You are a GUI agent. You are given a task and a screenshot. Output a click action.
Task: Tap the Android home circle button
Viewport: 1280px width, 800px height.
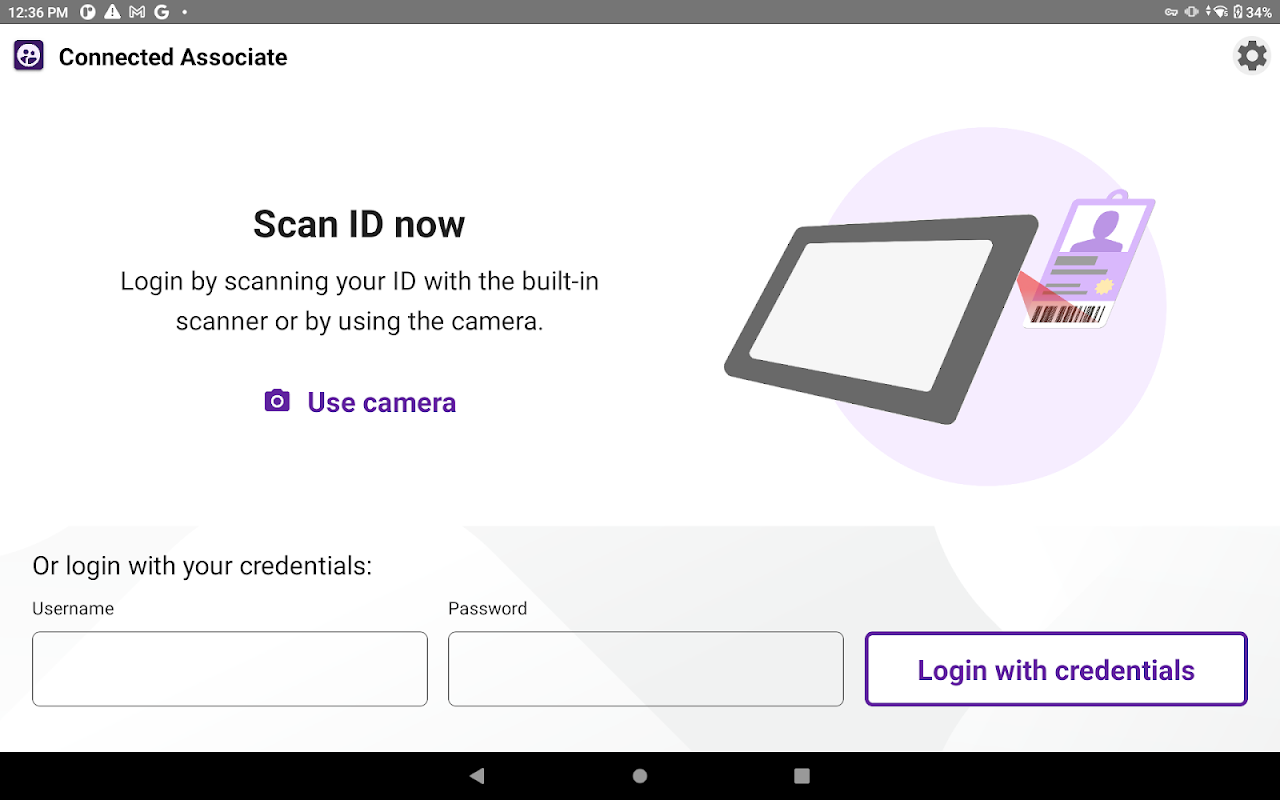640,776
